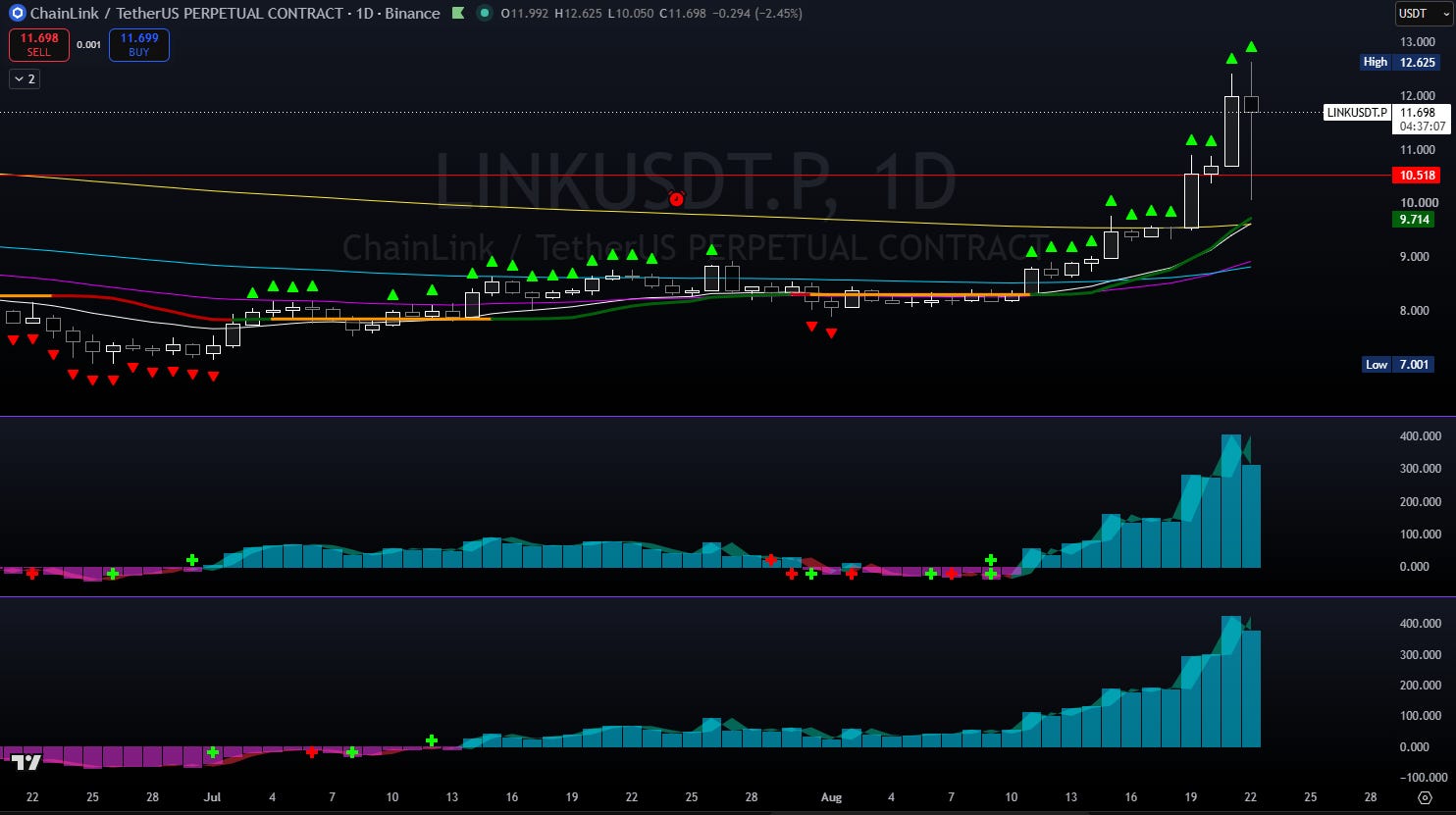Screen dimensions: 1456x815
Task: Click the 13.000 price axis value
Action: (1418, 42)
